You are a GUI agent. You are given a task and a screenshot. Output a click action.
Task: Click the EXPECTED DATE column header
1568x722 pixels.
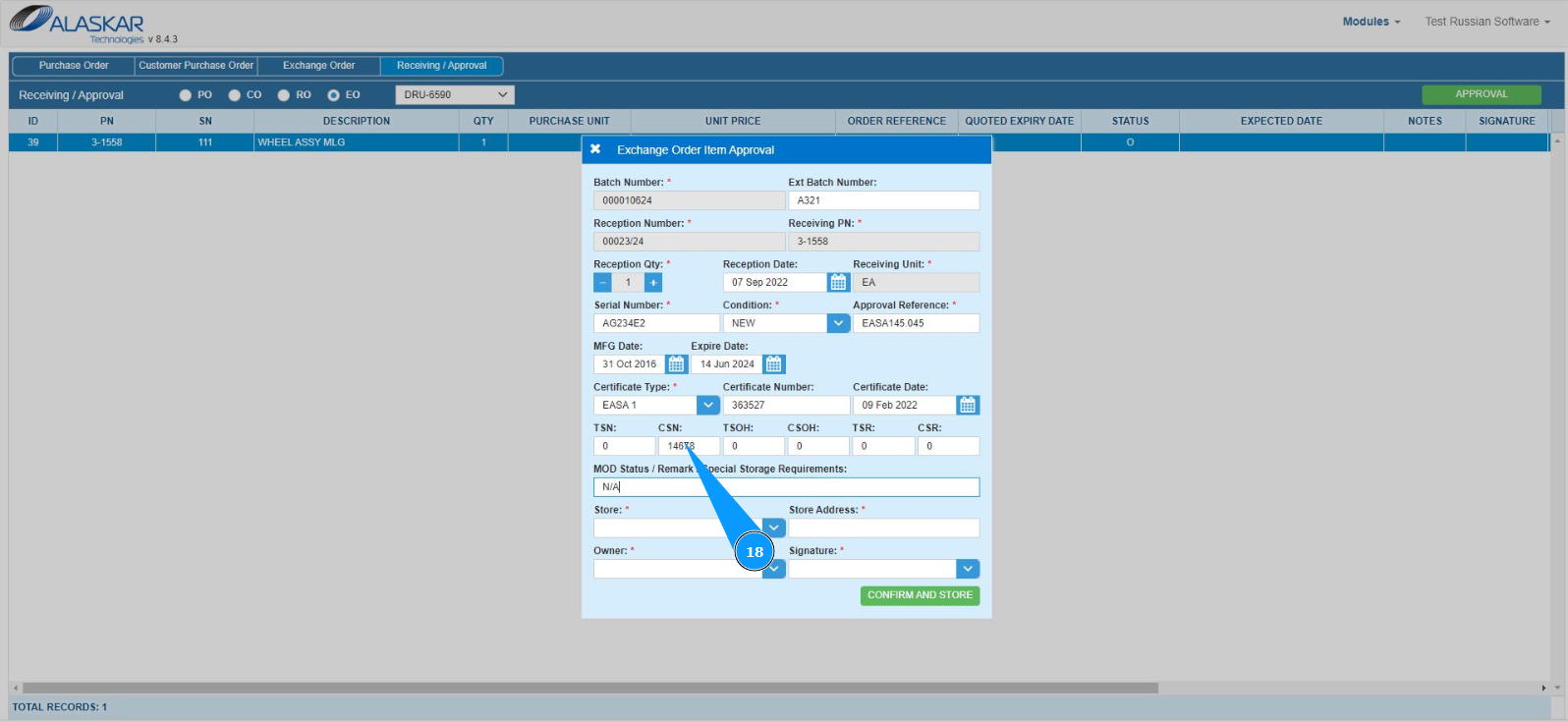click(x=1281, y=121)
